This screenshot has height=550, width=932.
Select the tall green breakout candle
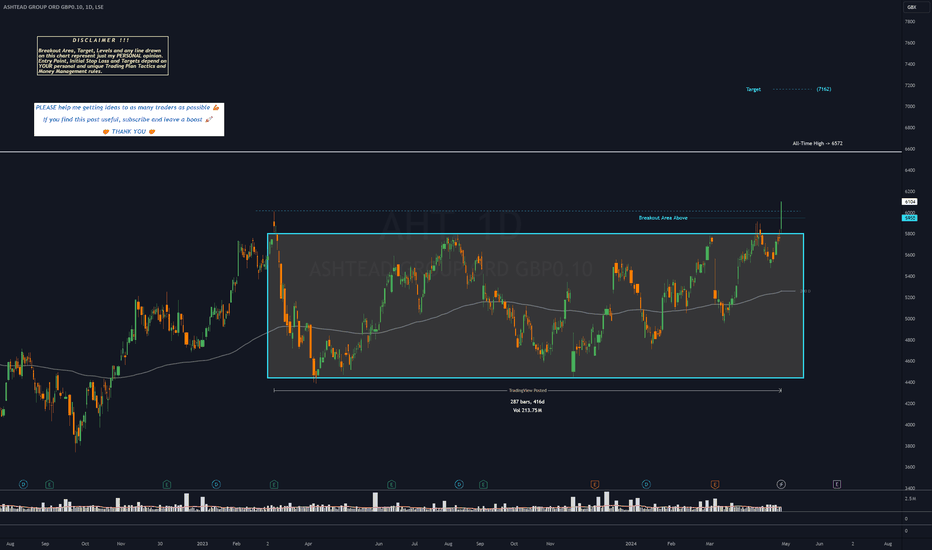tap(781, 217)
